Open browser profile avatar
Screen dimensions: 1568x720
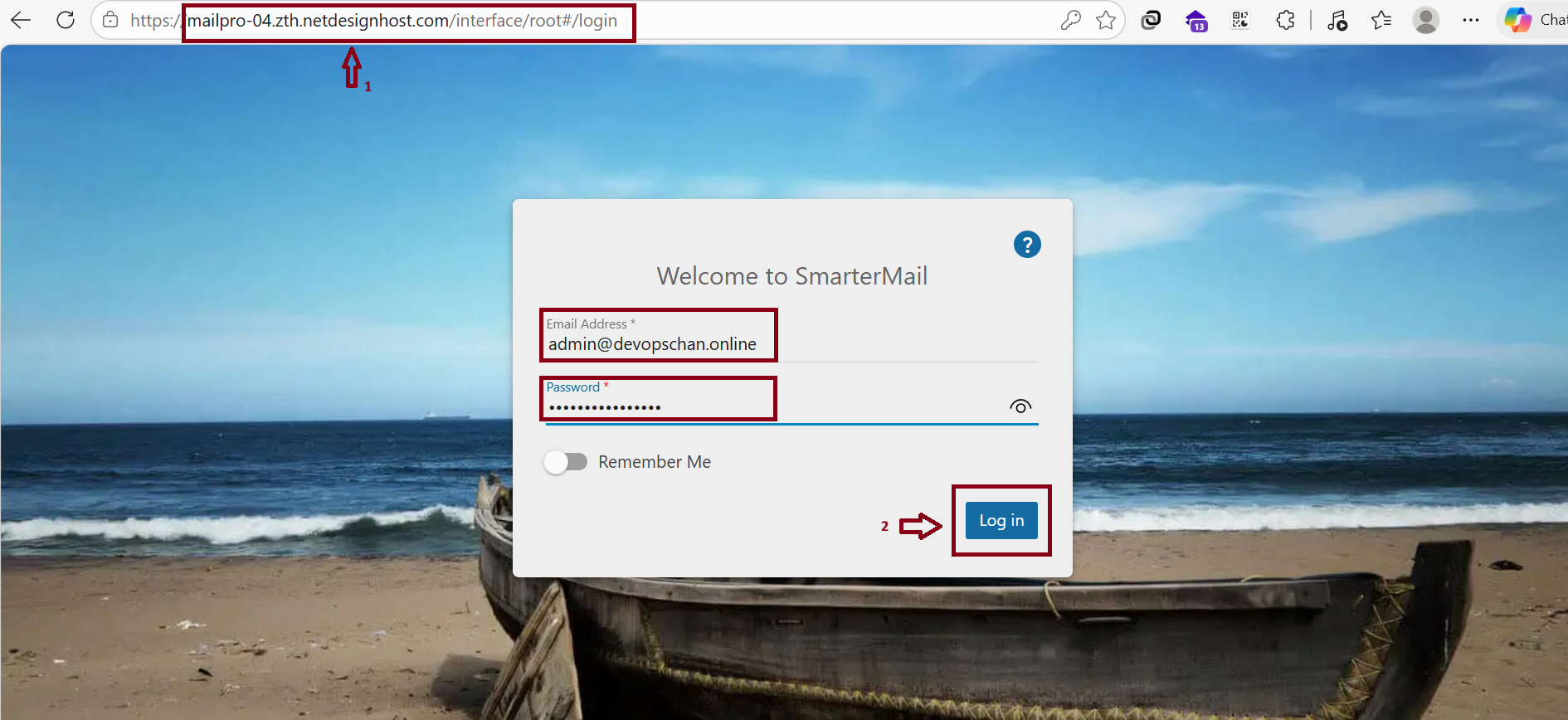[1426, 20]
